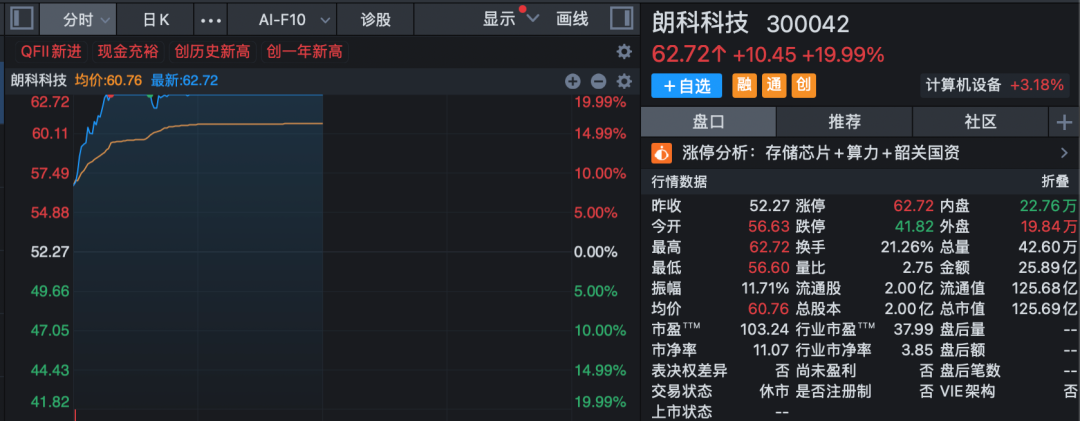The height and width of the screenshot is (421, 1080).
Task: Click the 内盘 value 22.76万
Action: (x=1048, y=206)
